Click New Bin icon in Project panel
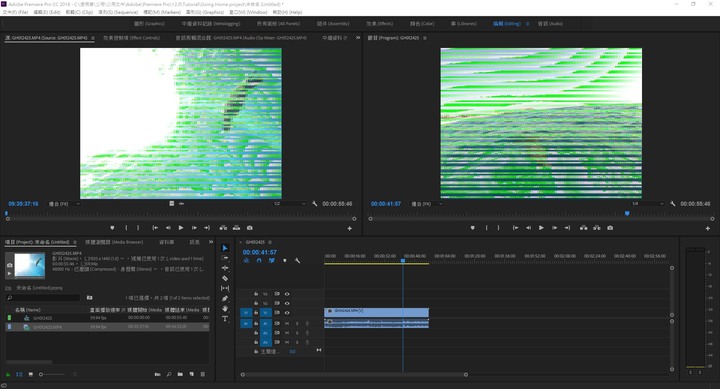Viewport: 720px width, 389px height. (180, 374)
